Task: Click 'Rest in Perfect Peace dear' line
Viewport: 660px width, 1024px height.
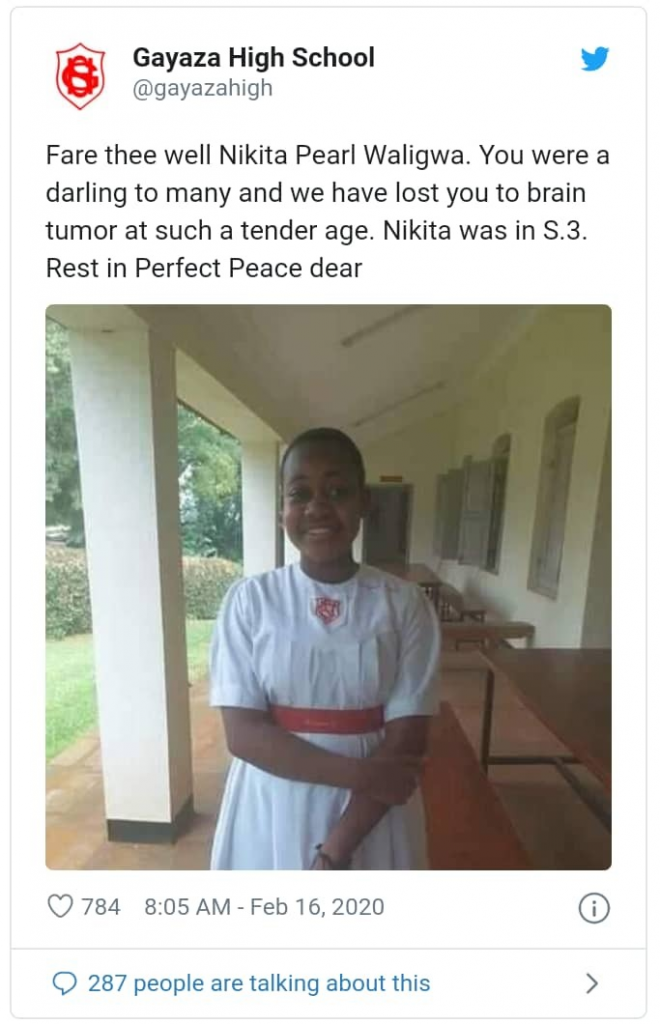Action: (x=204, y=268)
